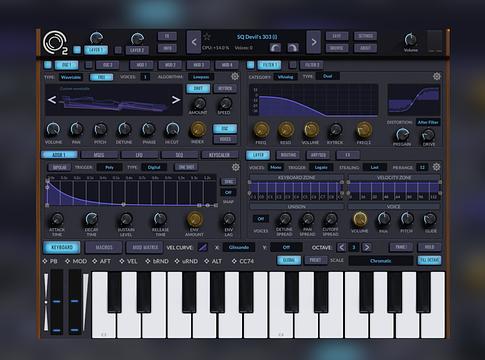This screenshot has height=360, width=485.
Task: Click the FILL OCTAVE button
Action: tap(429, 260)
